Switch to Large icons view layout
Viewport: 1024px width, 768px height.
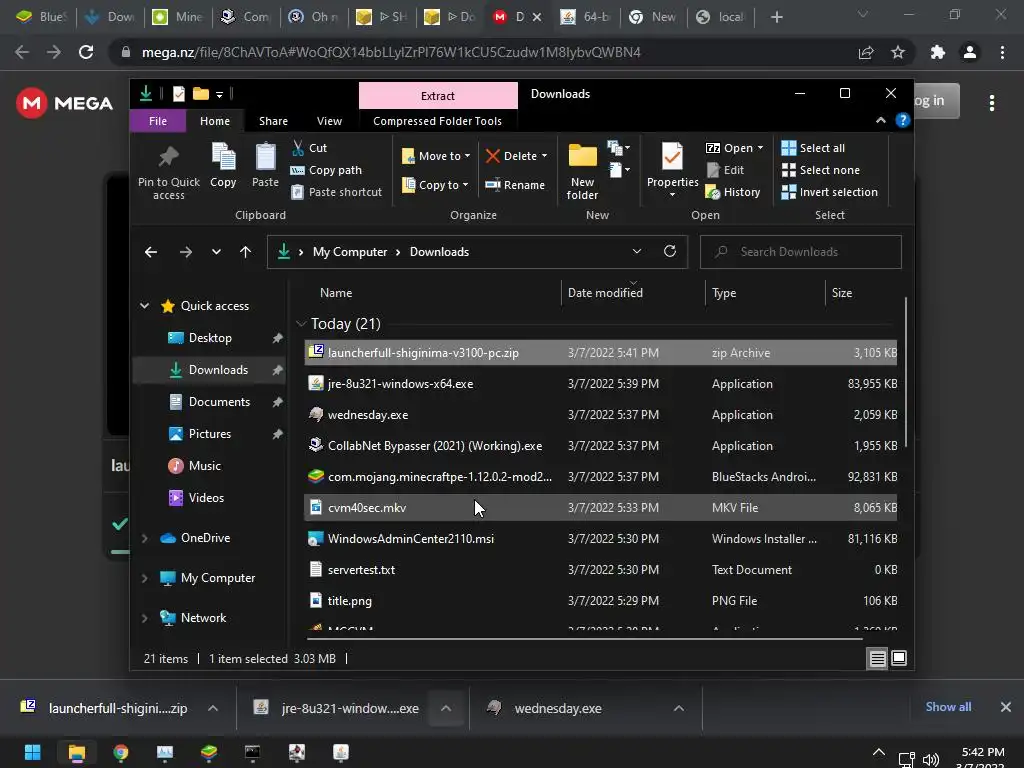pos(899,658)
